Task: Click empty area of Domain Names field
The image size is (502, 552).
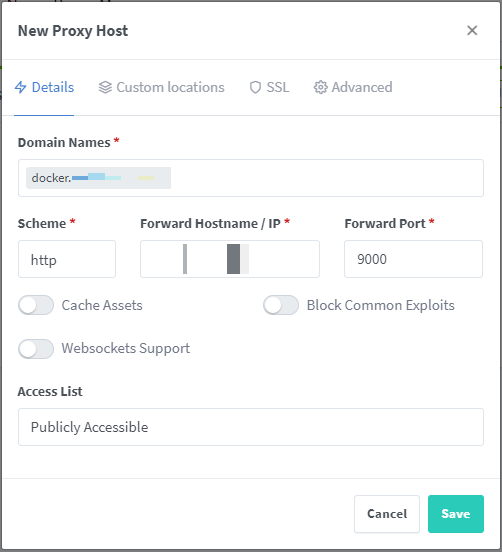Action: pyautogui.click(x=327, y=178)
